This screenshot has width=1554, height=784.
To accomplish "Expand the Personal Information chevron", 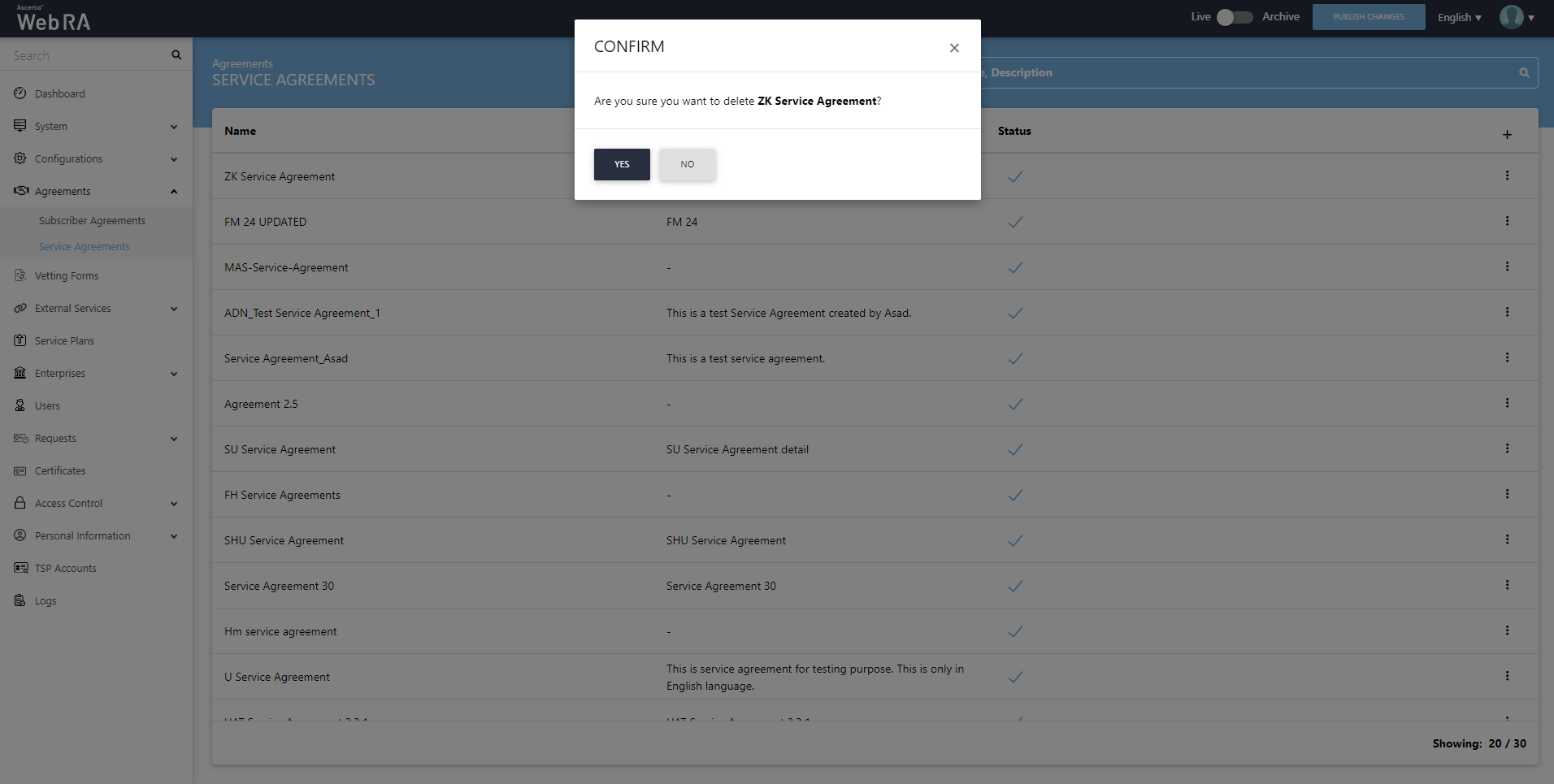I will click(x=174, y=536).
